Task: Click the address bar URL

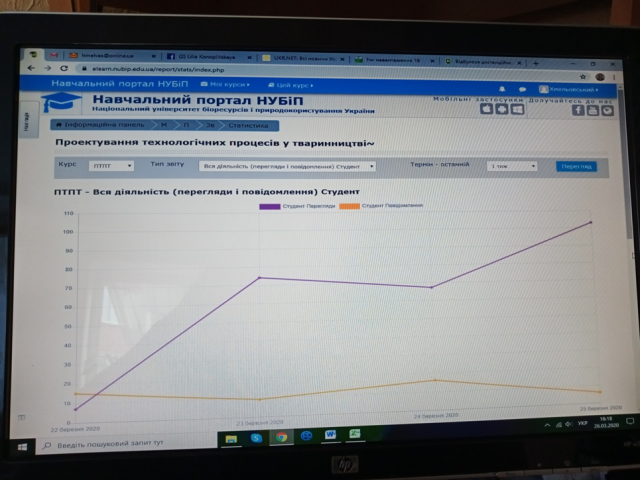Action: [x=158, y=69]
